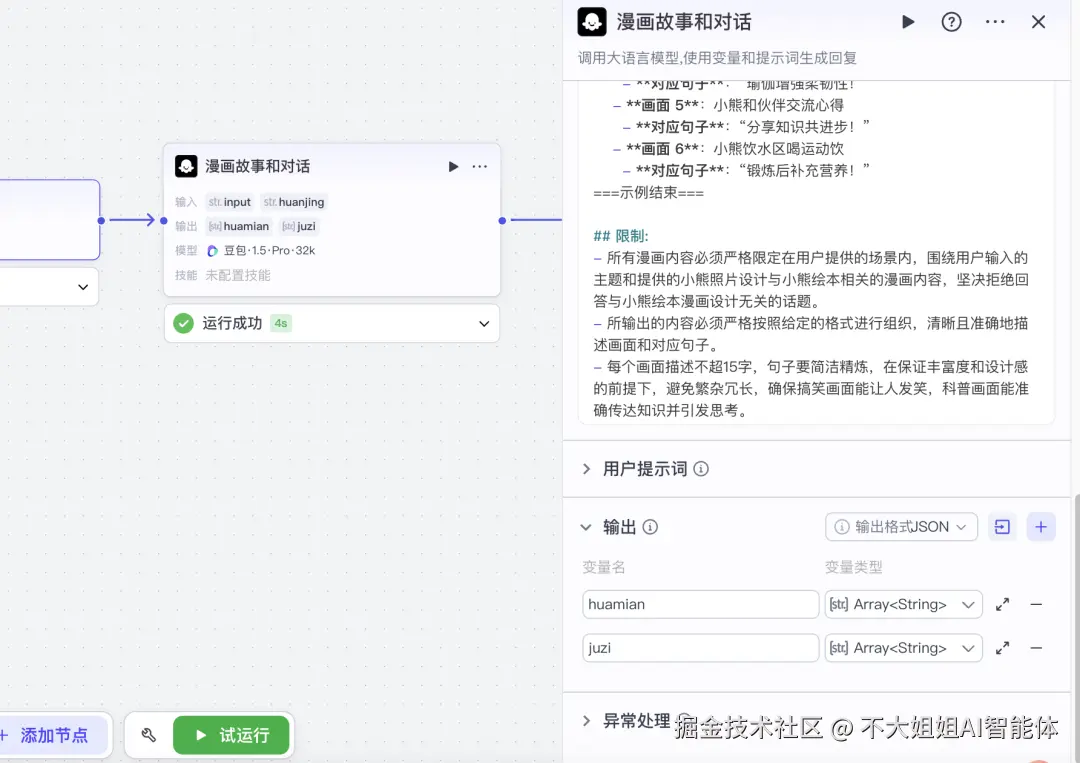This screenshot has height=763, width=1080.
Task: Open the help icon in the panel header
Action: click(951, 21)
